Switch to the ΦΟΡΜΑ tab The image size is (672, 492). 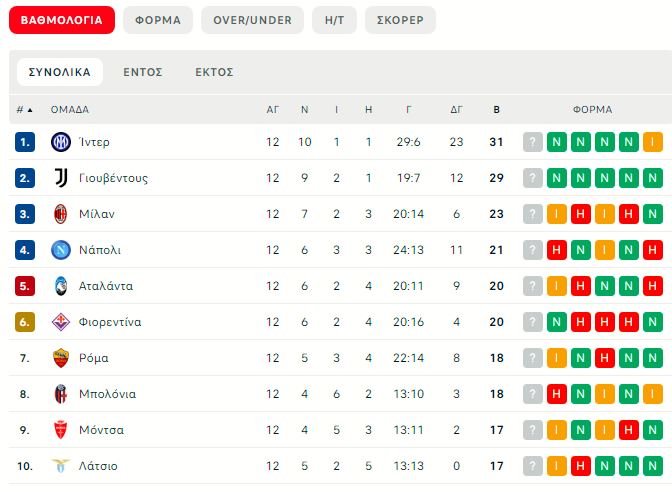point(158,20)
